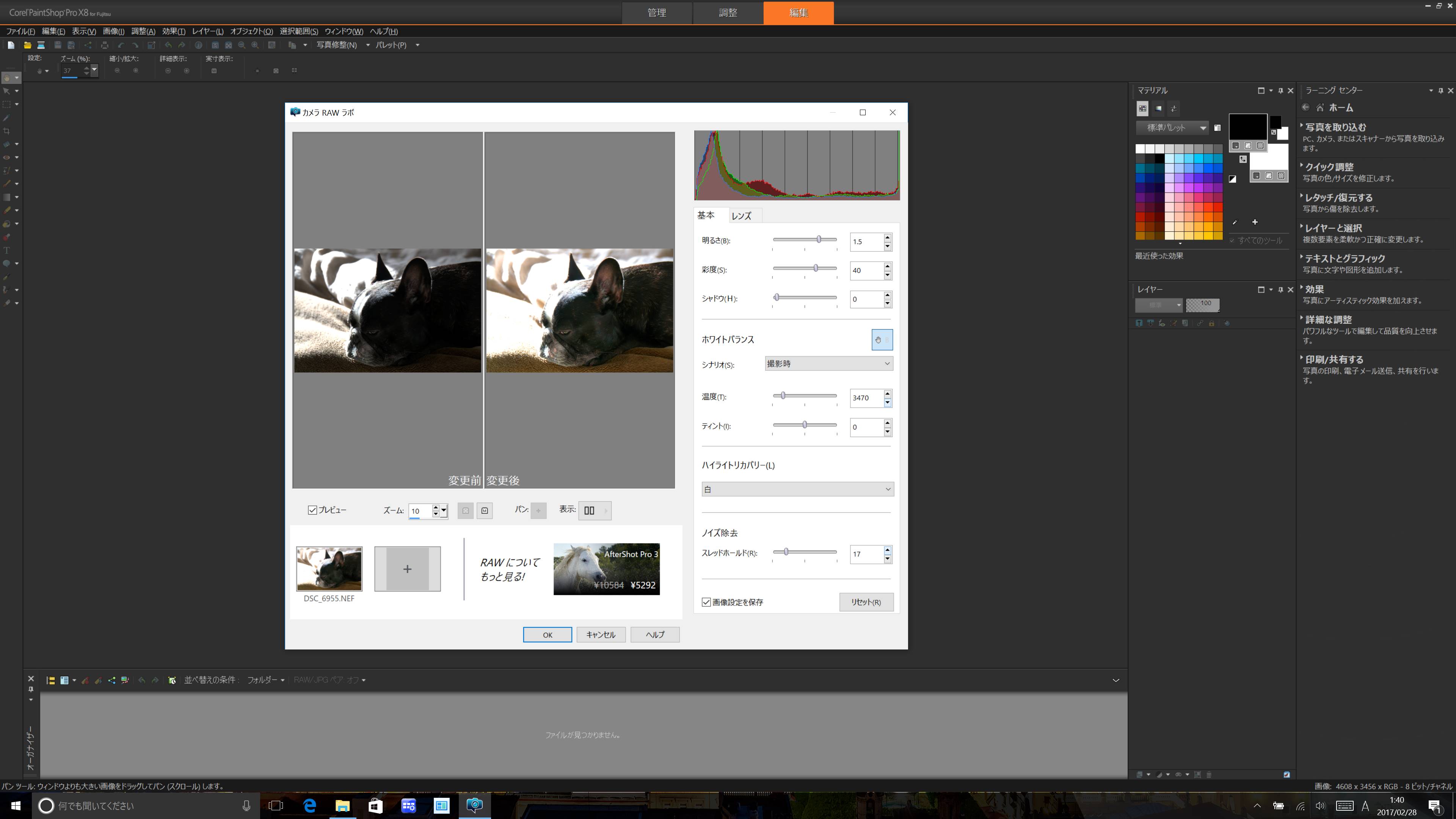
Task: Click the open file folder toolbar icon
Action: click(x=27, y=45)
